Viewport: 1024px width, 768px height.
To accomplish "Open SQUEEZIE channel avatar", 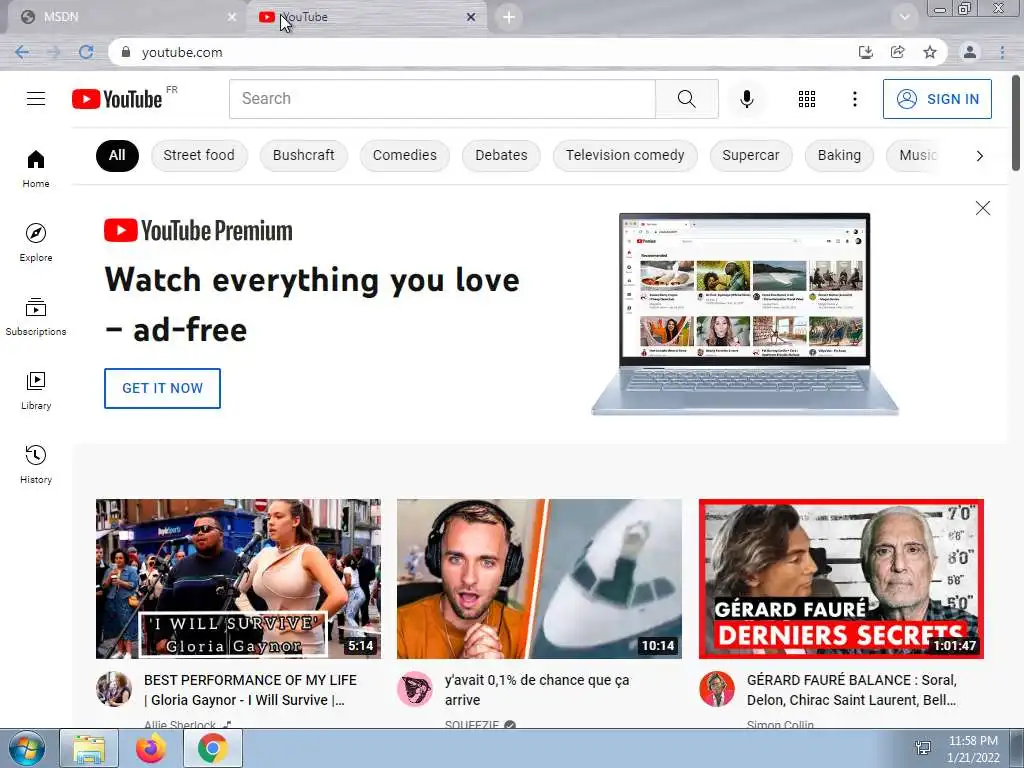I will coord(415,689).
